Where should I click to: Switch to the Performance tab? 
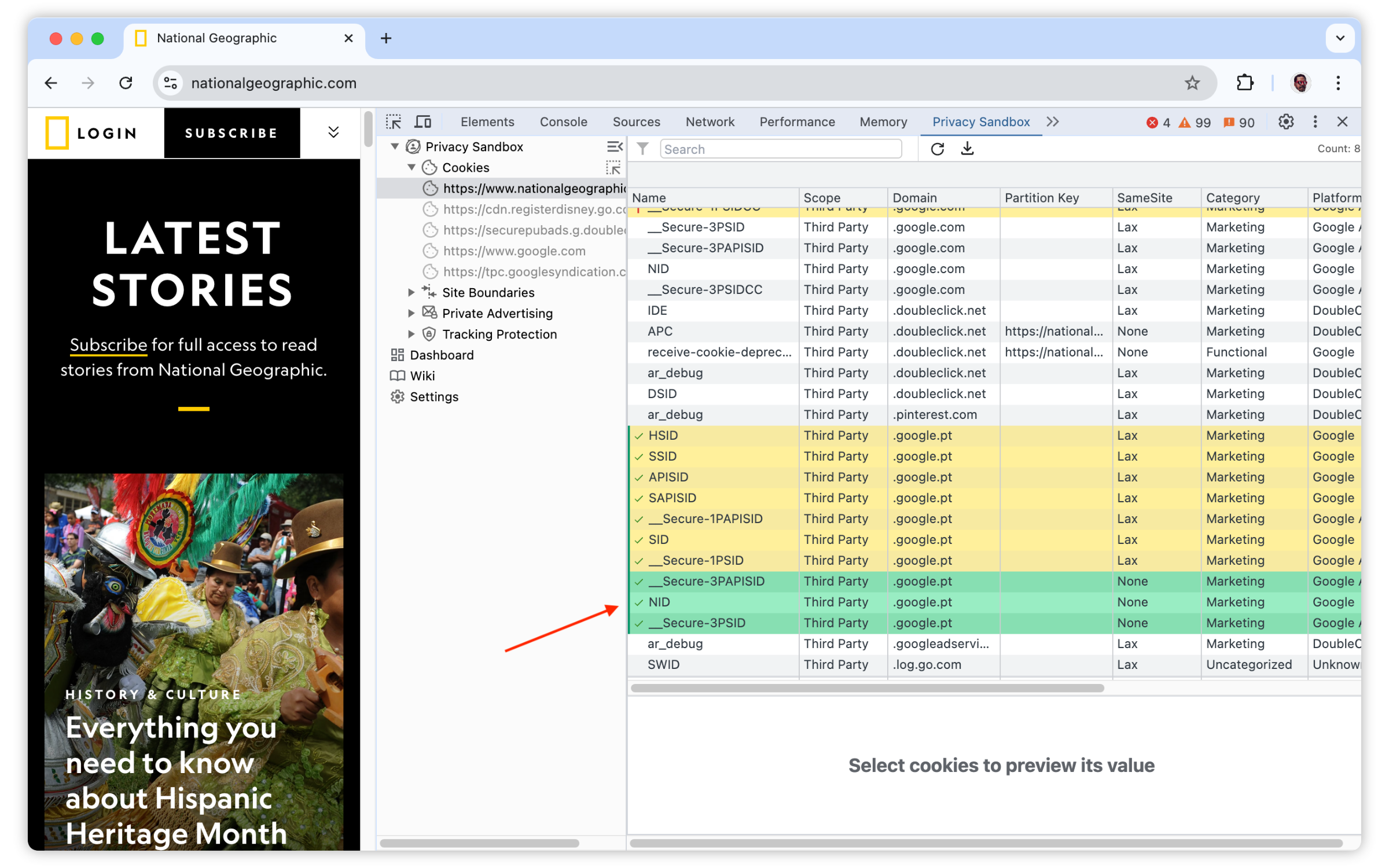point(797,122)
